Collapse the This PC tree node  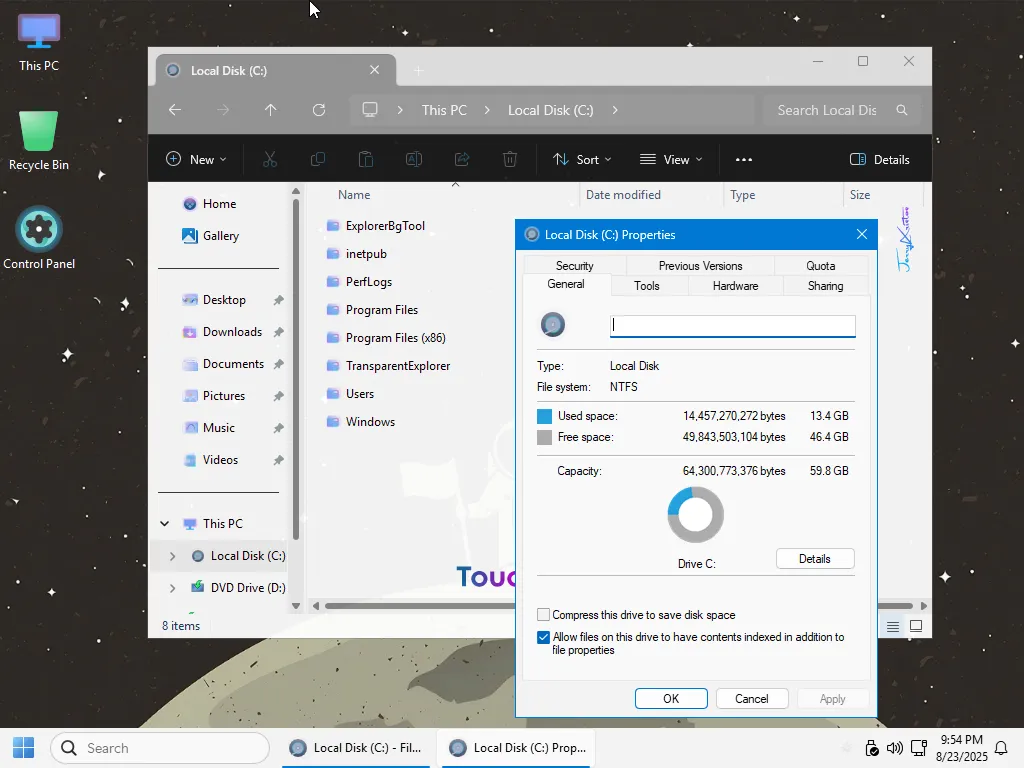165,524
